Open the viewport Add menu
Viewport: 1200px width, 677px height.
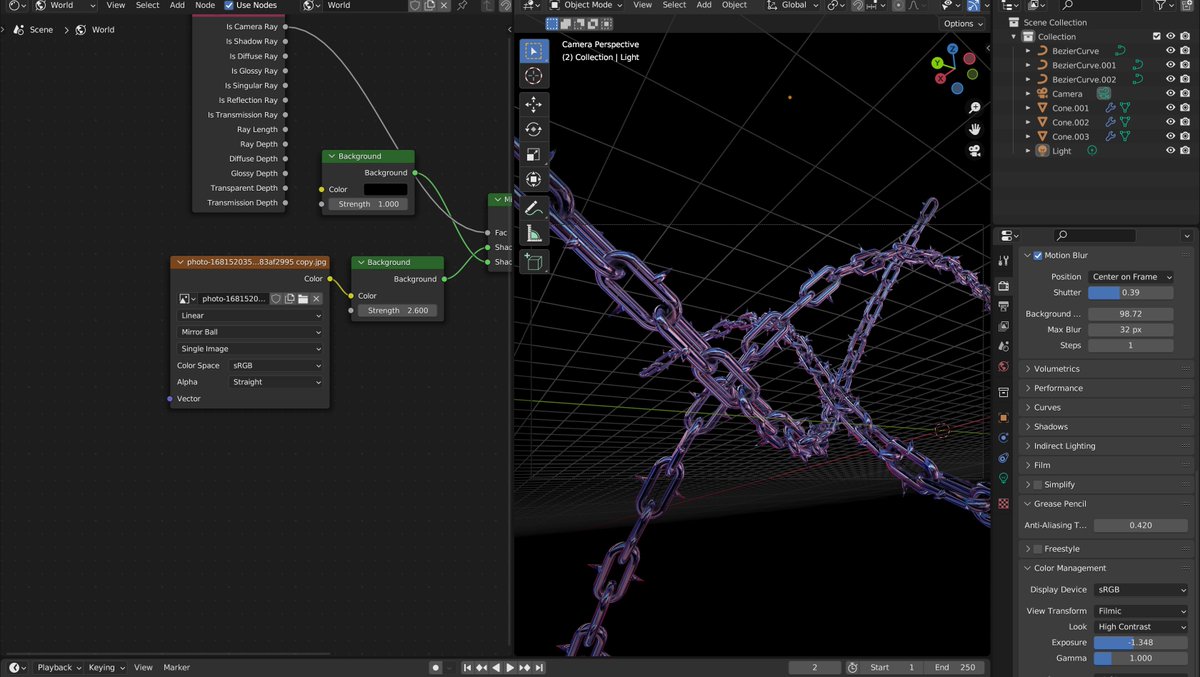coord(704,5)
